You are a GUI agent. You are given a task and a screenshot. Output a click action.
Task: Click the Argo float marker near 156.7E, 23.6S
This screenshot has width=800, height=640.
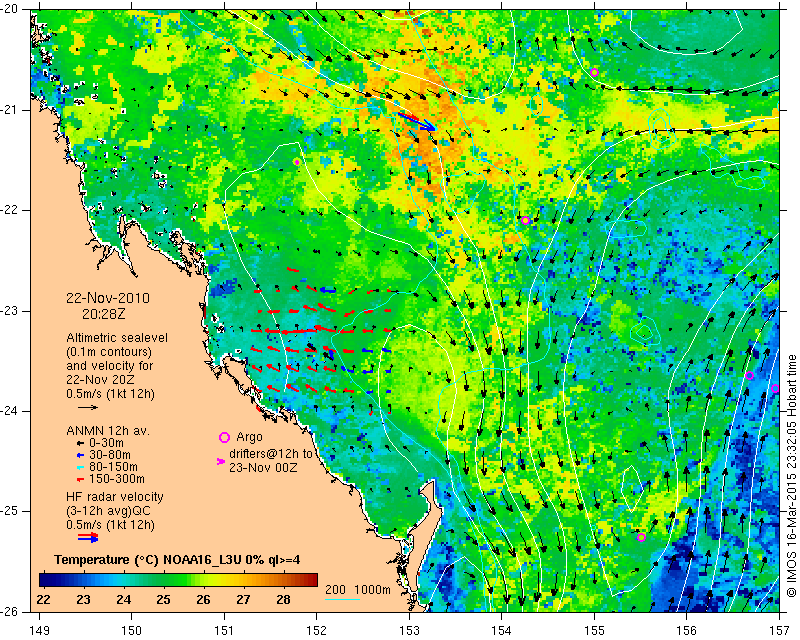(749, 376)
